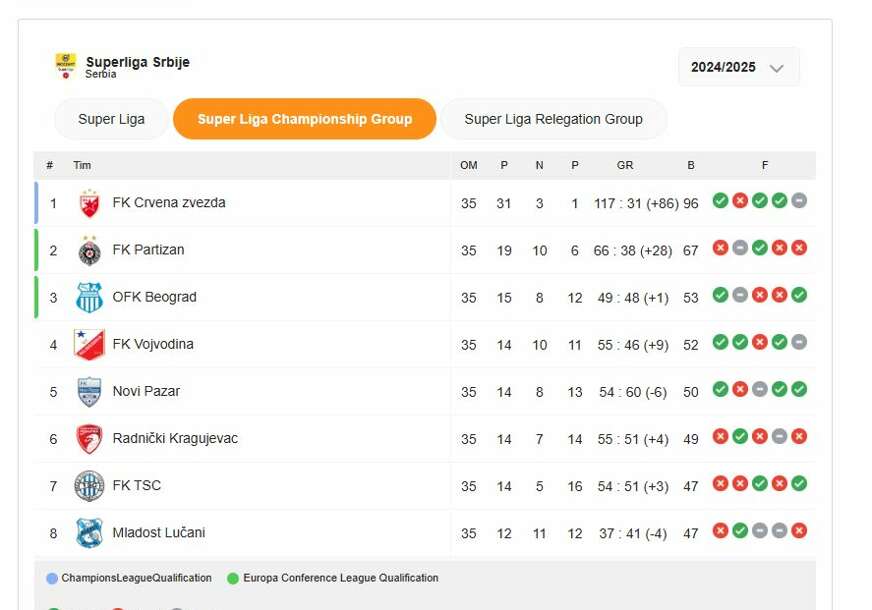Click the FK Partizan club crest
Screen dimensions: 872x610
click(89, 250)
